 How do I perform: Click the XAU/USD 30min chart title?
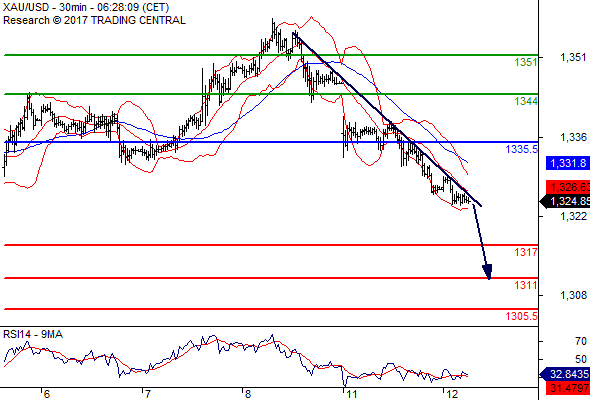(x=86, y=7)
